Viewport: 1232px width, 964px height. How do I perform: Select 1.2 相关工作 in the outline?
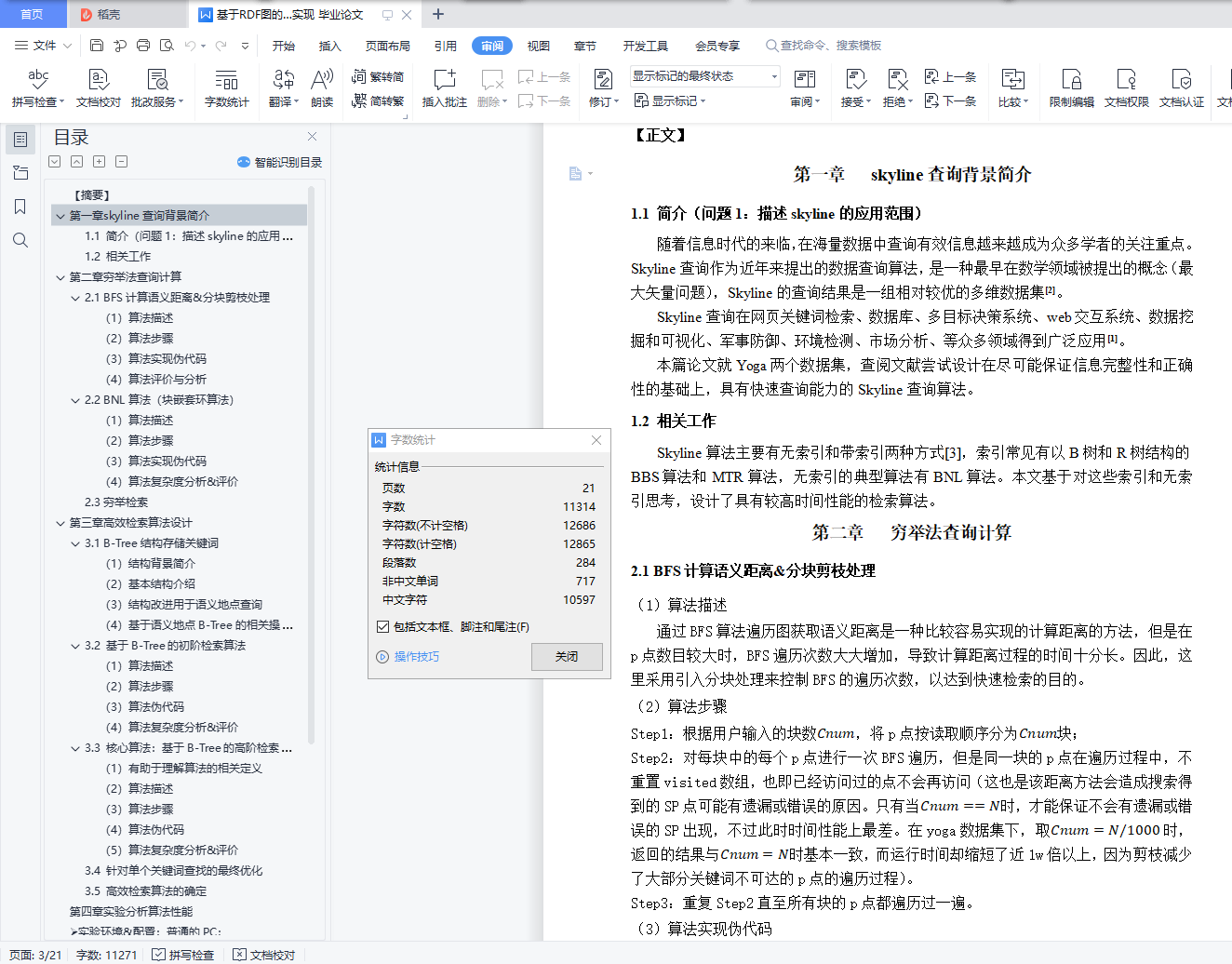[x=117, y=257]
